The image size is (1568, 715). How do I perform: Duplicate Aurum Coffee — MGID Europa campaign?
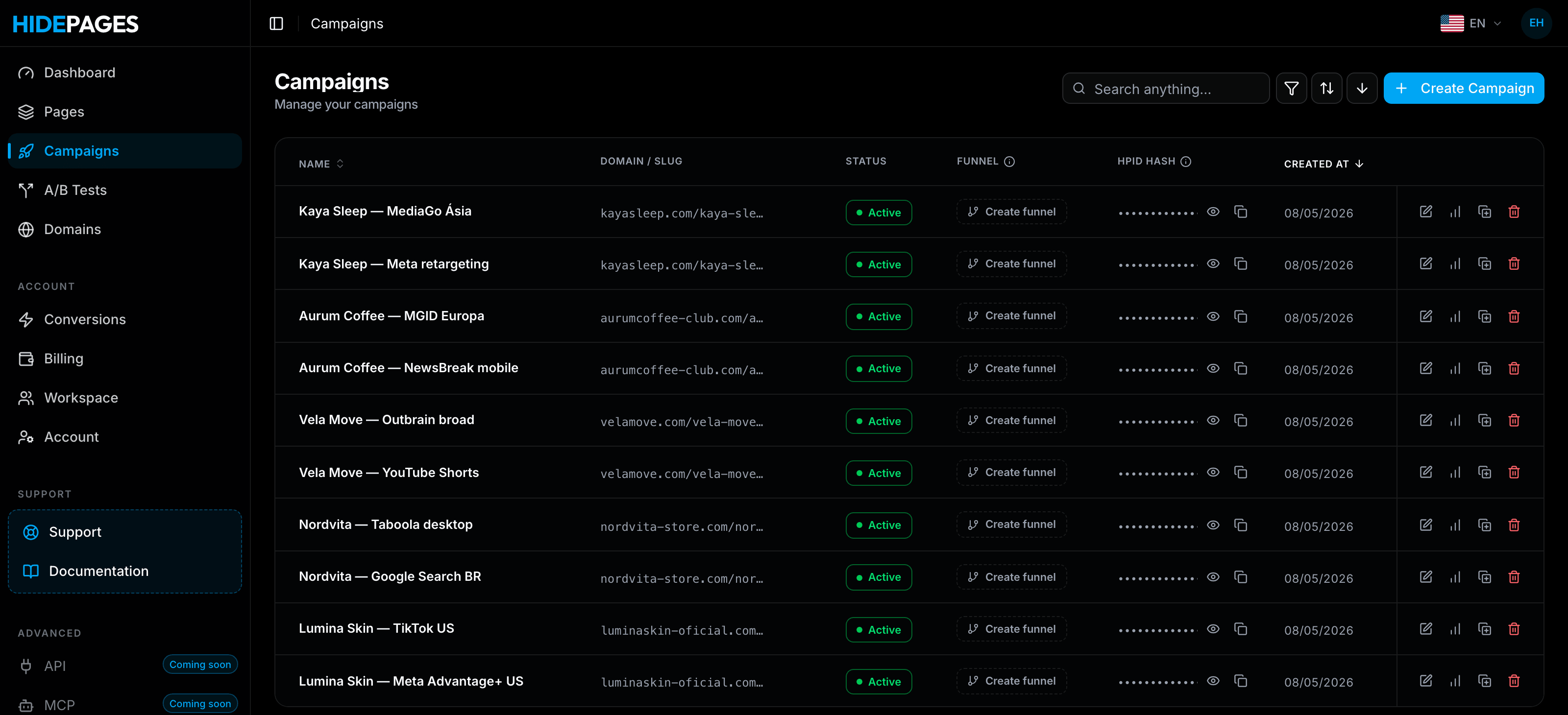pos(1485,316)
